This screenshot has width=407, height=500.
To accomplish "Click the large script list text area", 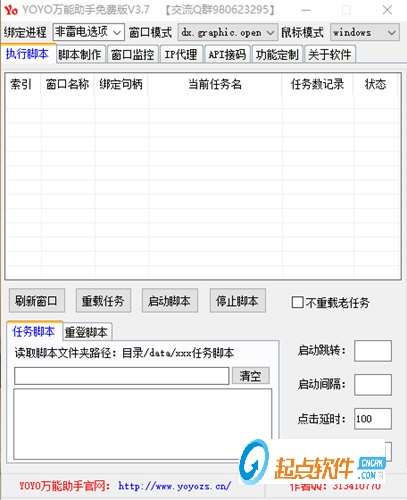I will click(x=143, y=424).
